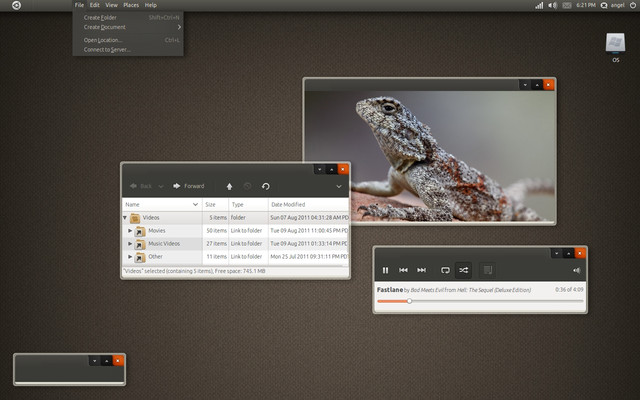Choose Create Folder from File menu
Viewport: 640px width, 400px height.
coord(100,17)
